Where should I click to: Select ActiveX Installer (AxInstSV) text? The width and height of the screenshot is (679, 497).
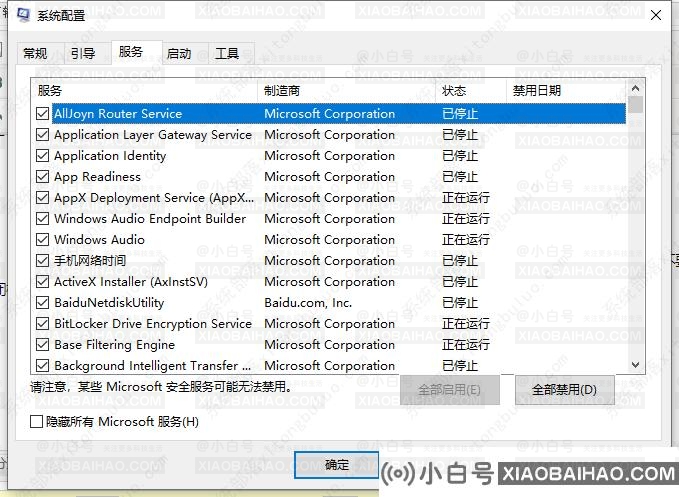131,282
